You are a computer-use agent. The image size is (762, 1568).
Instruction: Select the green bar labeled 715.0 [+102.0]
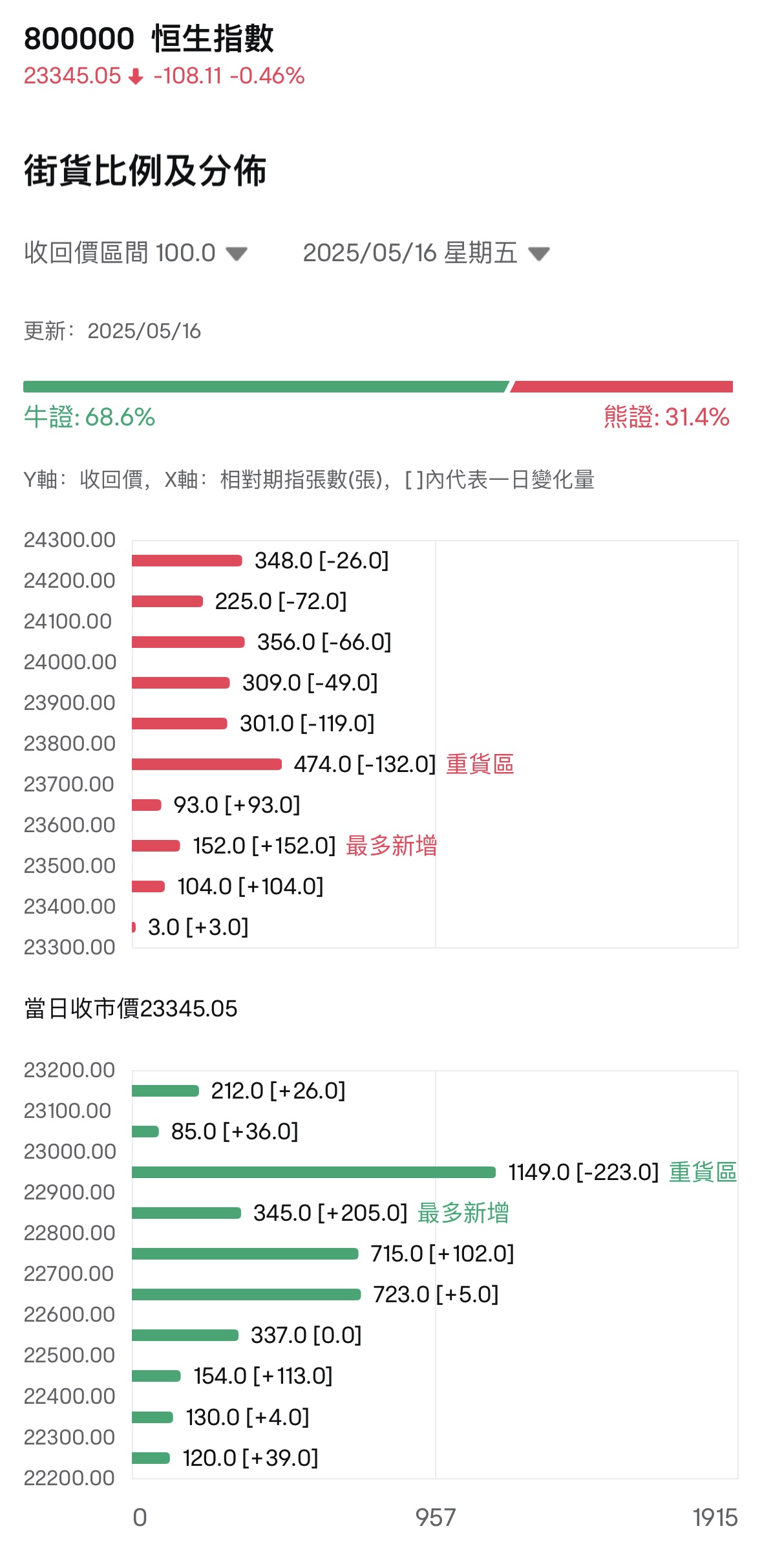(245, 1254)
